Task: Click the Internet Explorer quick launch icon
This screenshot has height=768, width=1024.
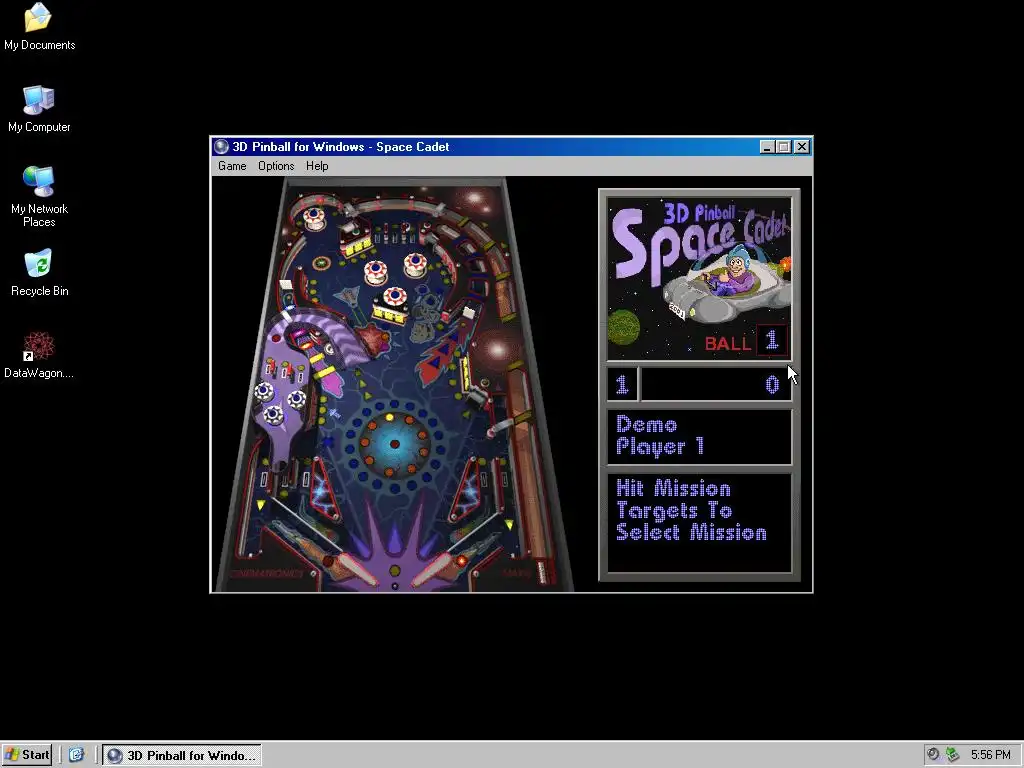Action: click(76, 755)
